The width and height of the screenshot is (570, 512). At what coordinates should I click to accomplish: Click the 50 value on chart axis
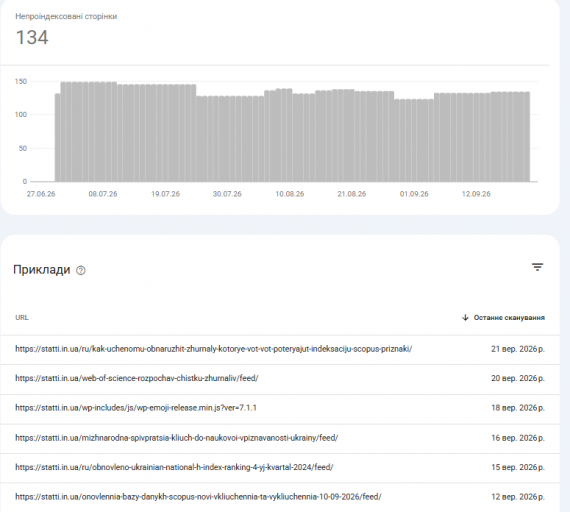click(23, 148)
